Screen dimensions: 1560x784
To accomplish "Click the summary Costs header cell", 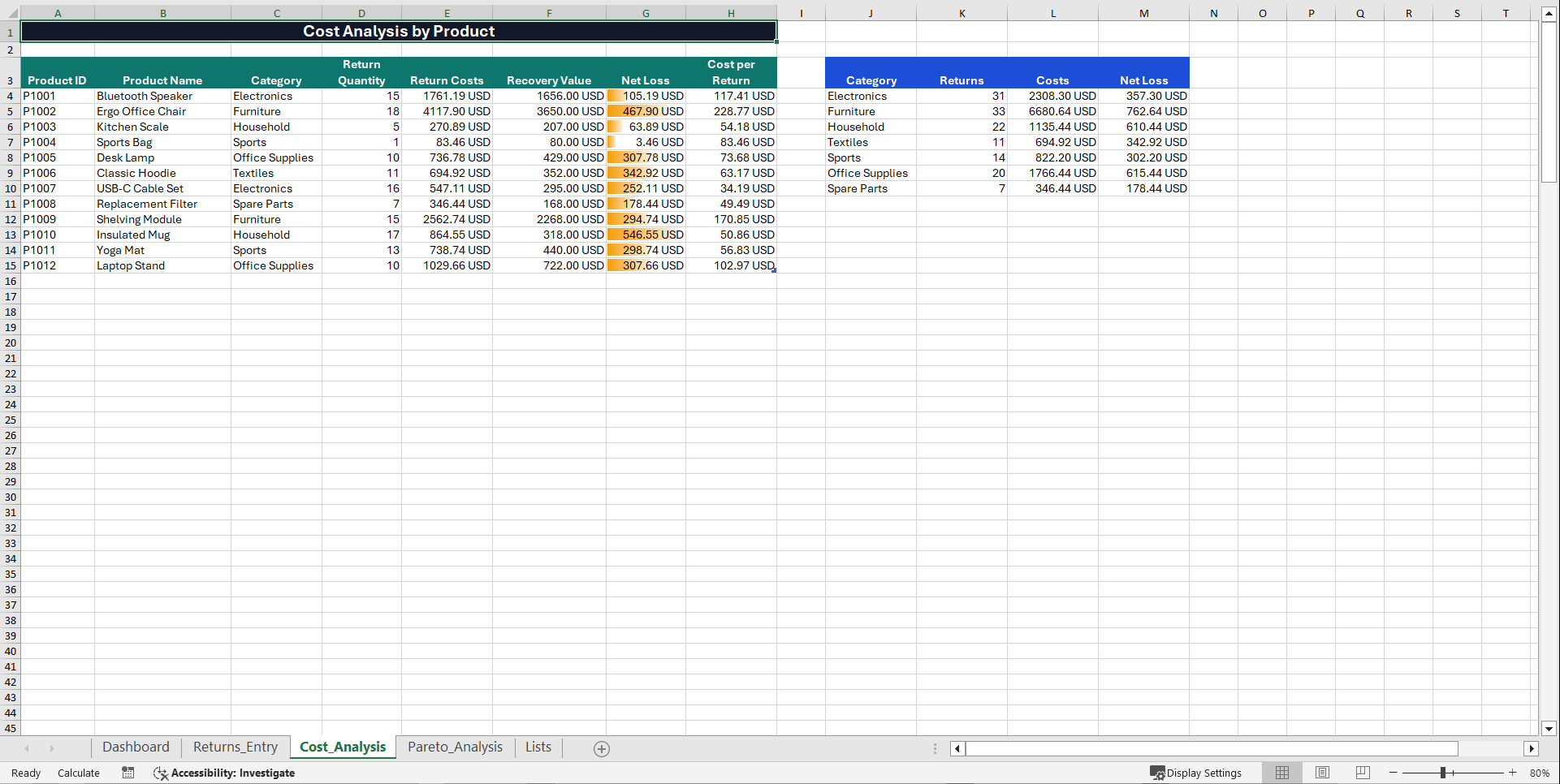I will click(1052, 72).
